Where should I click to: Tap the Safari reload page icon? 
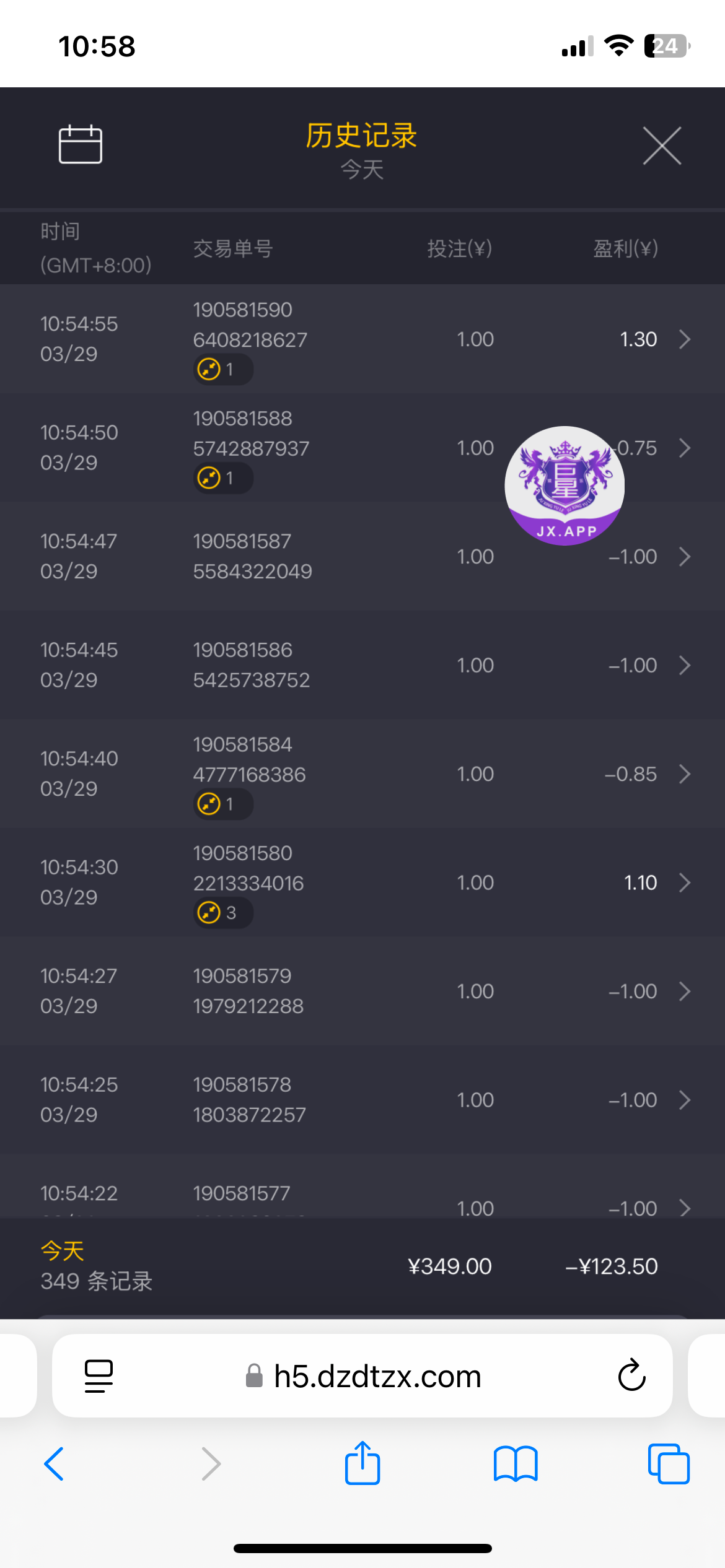point(631,1375)
